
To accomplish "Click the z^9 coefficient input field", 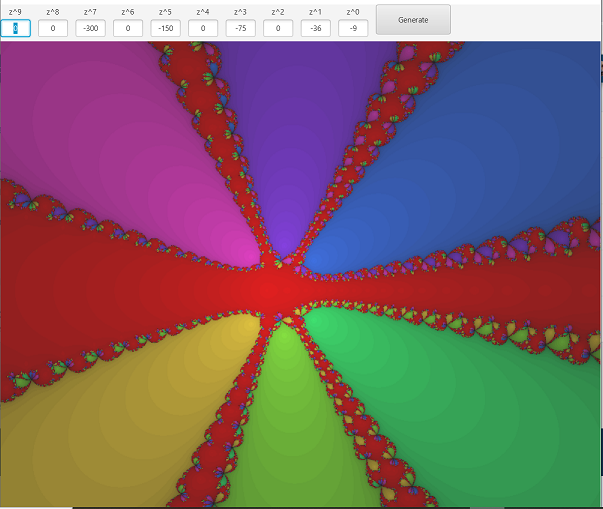I will (15, 28).
